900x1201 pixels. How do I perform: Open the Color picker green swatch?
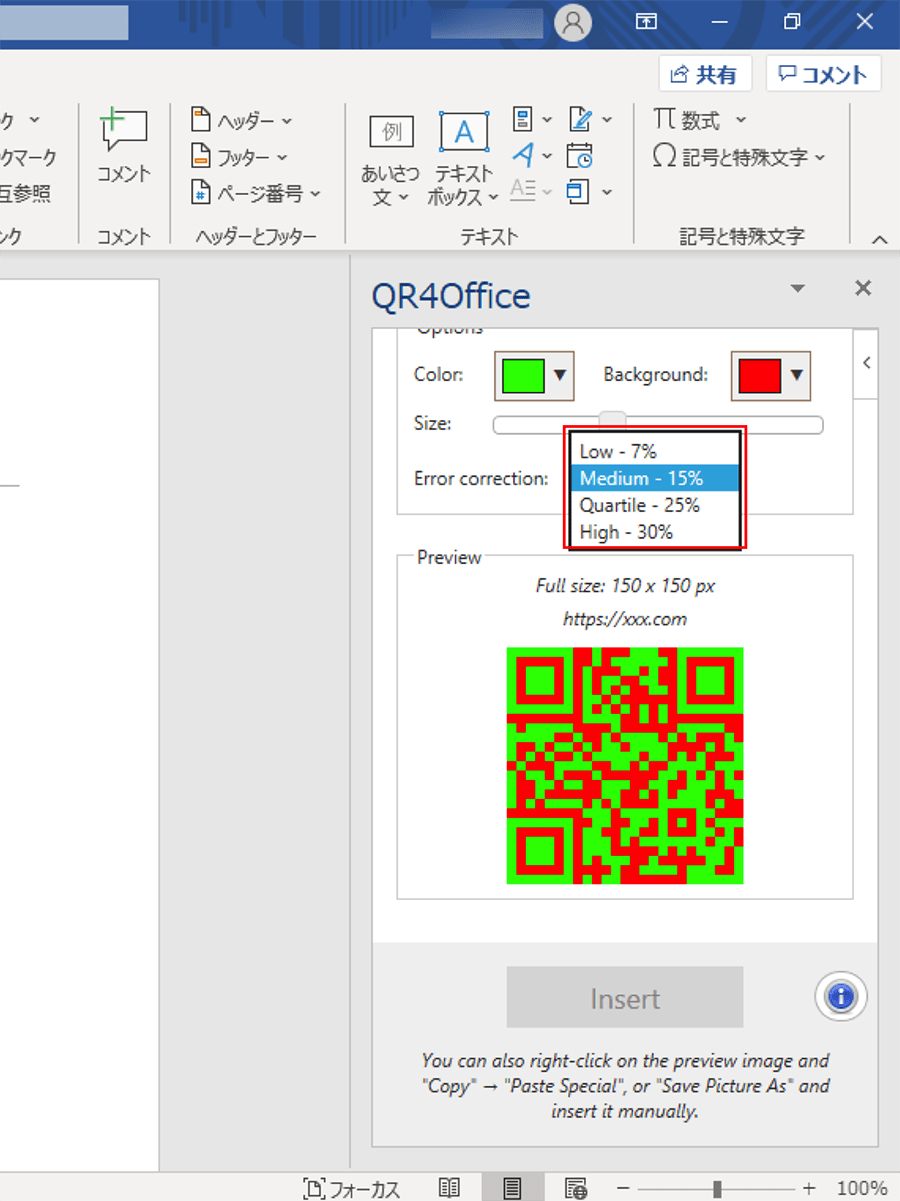534,376
